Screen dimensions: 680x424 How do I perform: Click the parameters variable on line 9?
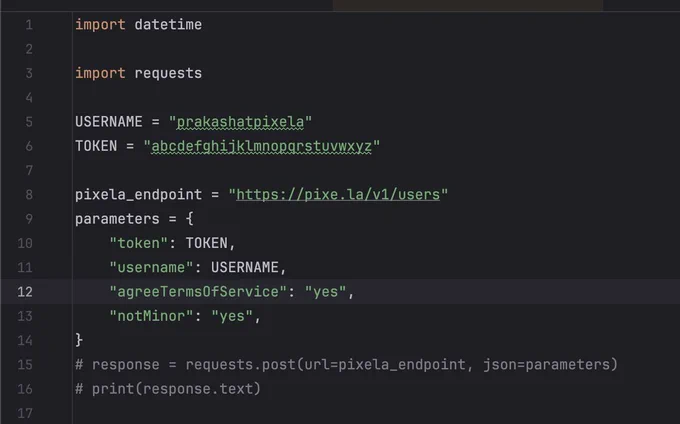click(117, 219)
